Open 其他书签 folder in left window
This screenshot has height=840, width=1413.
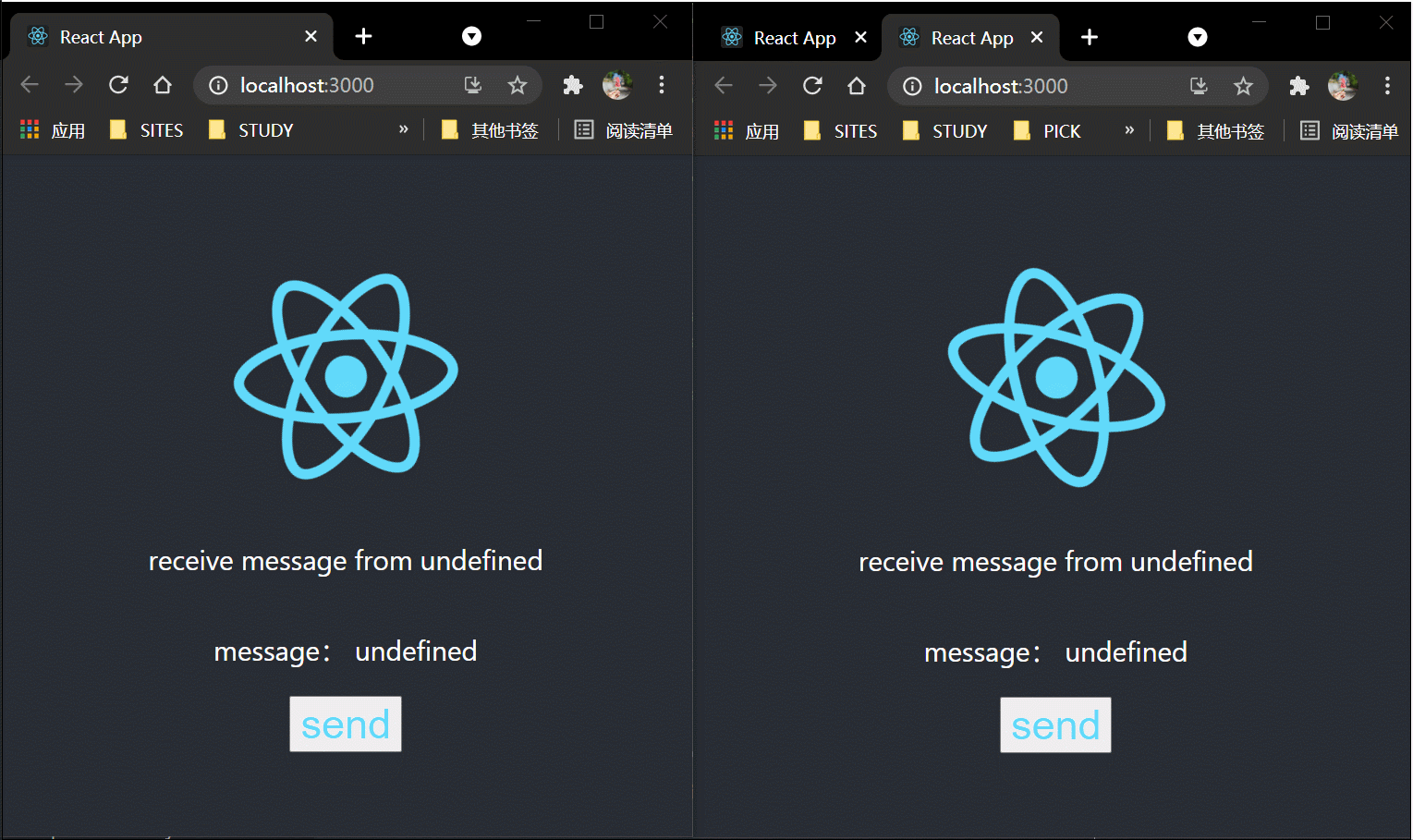(491, 130)
